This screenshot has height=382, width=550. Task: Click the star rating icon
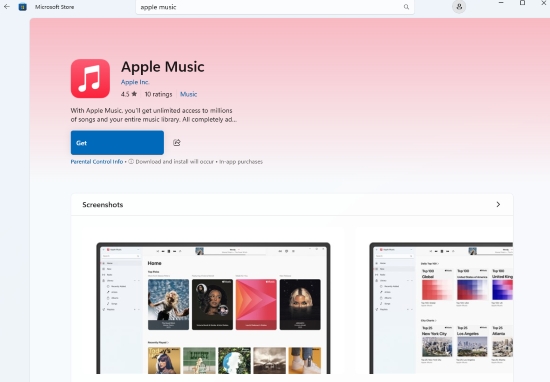[x=134, y=94]
